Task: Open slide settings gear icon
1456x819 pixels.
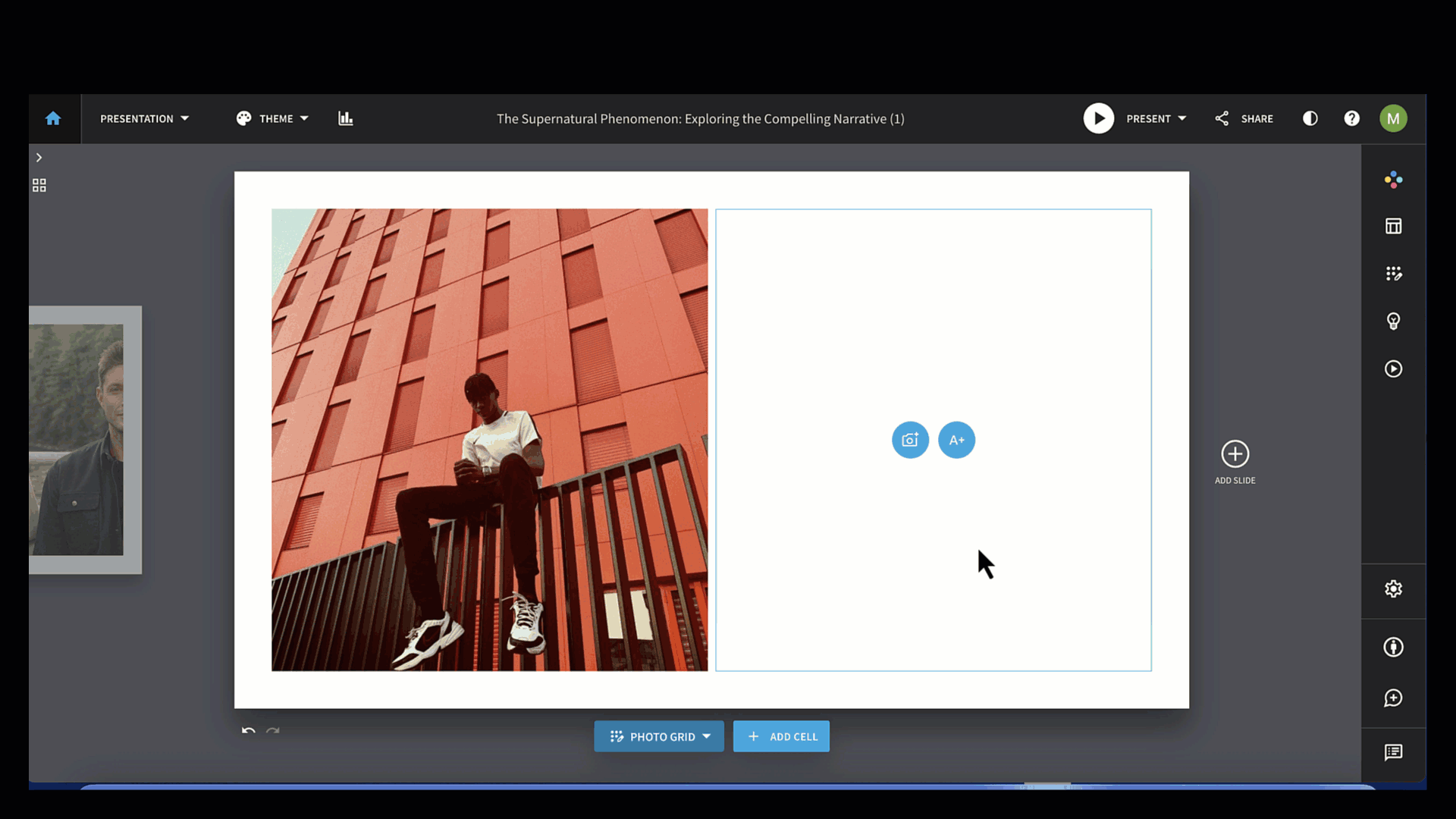Action: click(x=1393, y=589)
